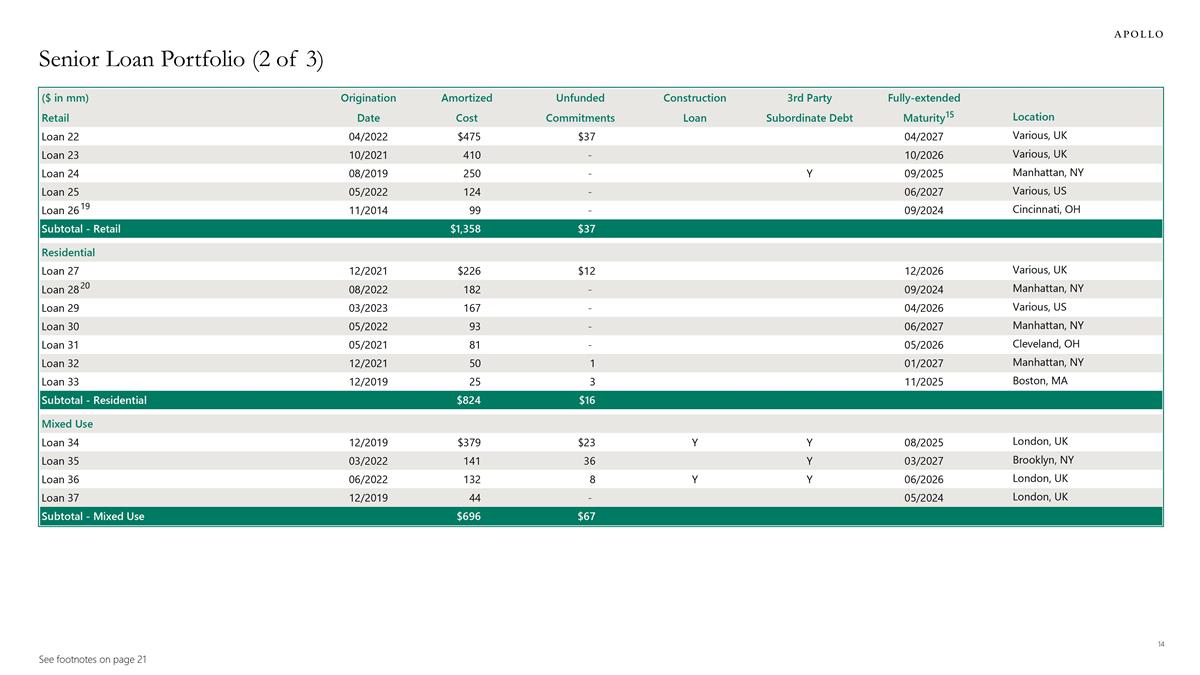
Task: Click the Mixed Use section heading
Action: point(67,424)
